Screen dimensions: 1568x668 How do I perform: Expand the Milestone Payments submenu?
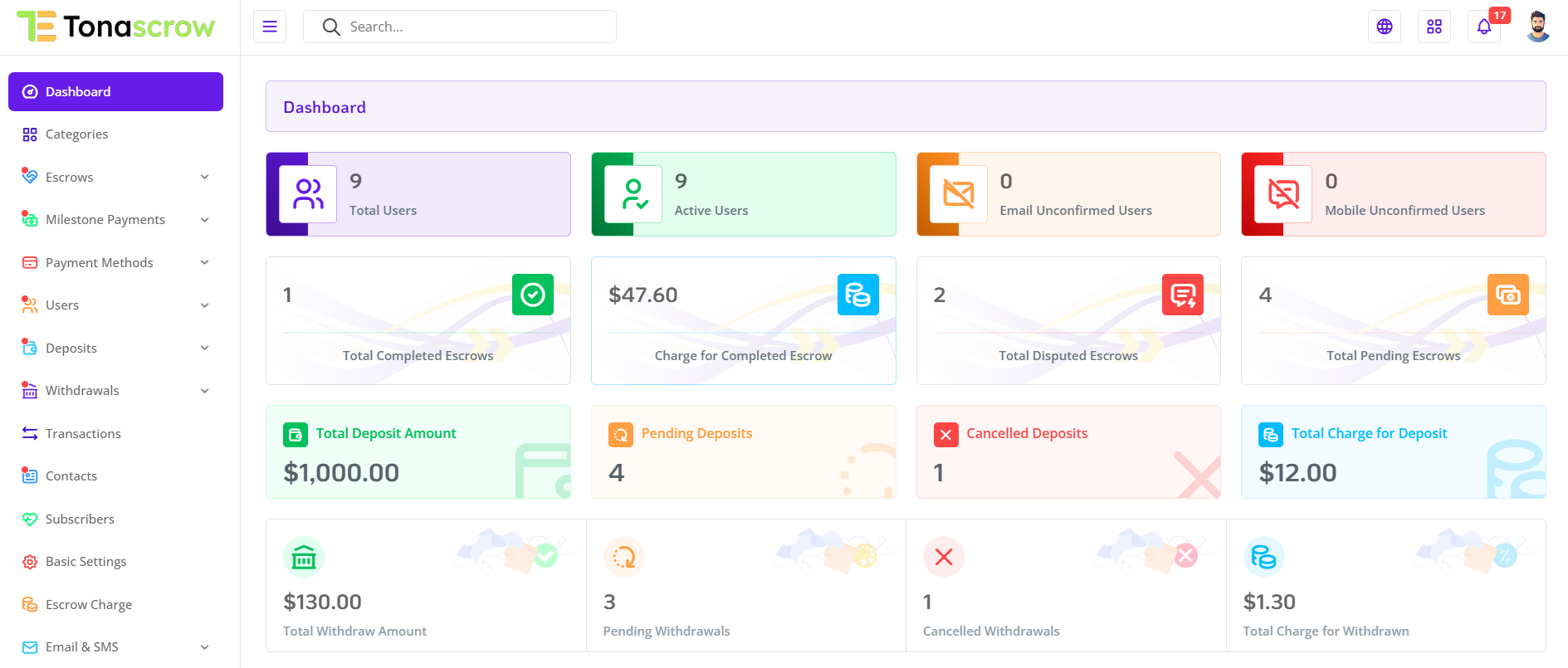click(115, 220)
